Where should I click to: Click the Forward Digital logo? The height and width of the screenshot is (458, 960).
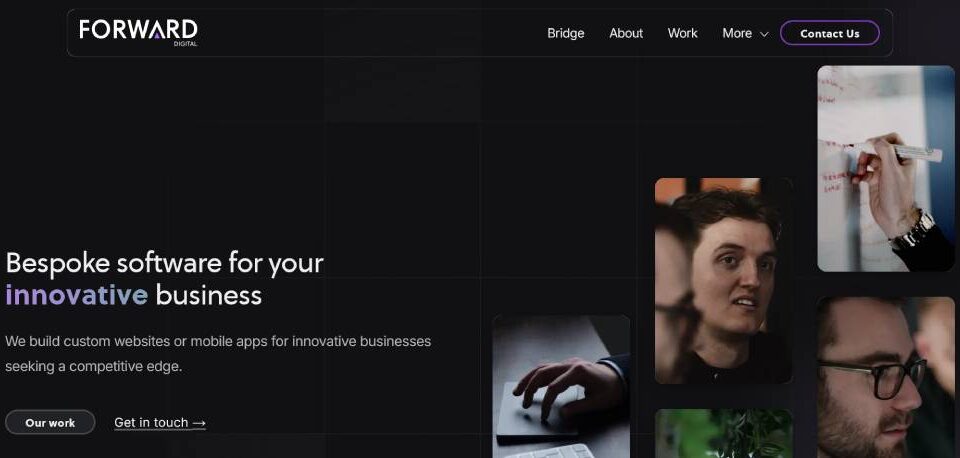(x=138, y=32)
